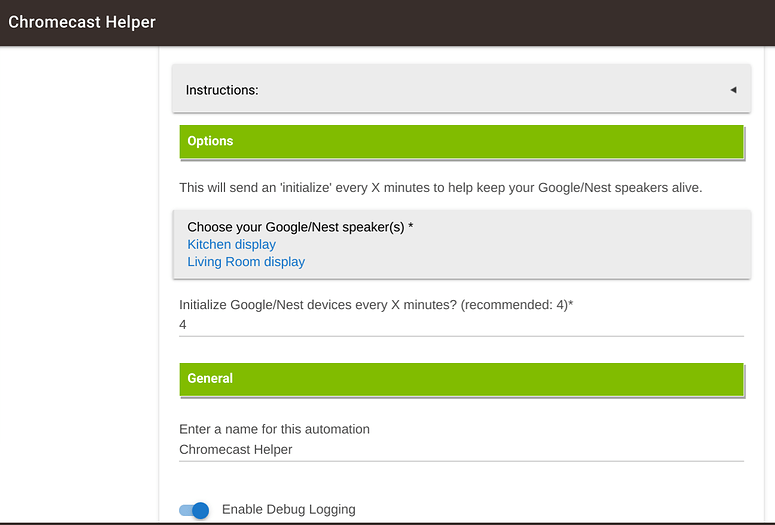The height and width of the screenshot is (525, 775).
Task: Click the Chromecast Helper page title
Action: pyautogui.click(x=82, y=22)
